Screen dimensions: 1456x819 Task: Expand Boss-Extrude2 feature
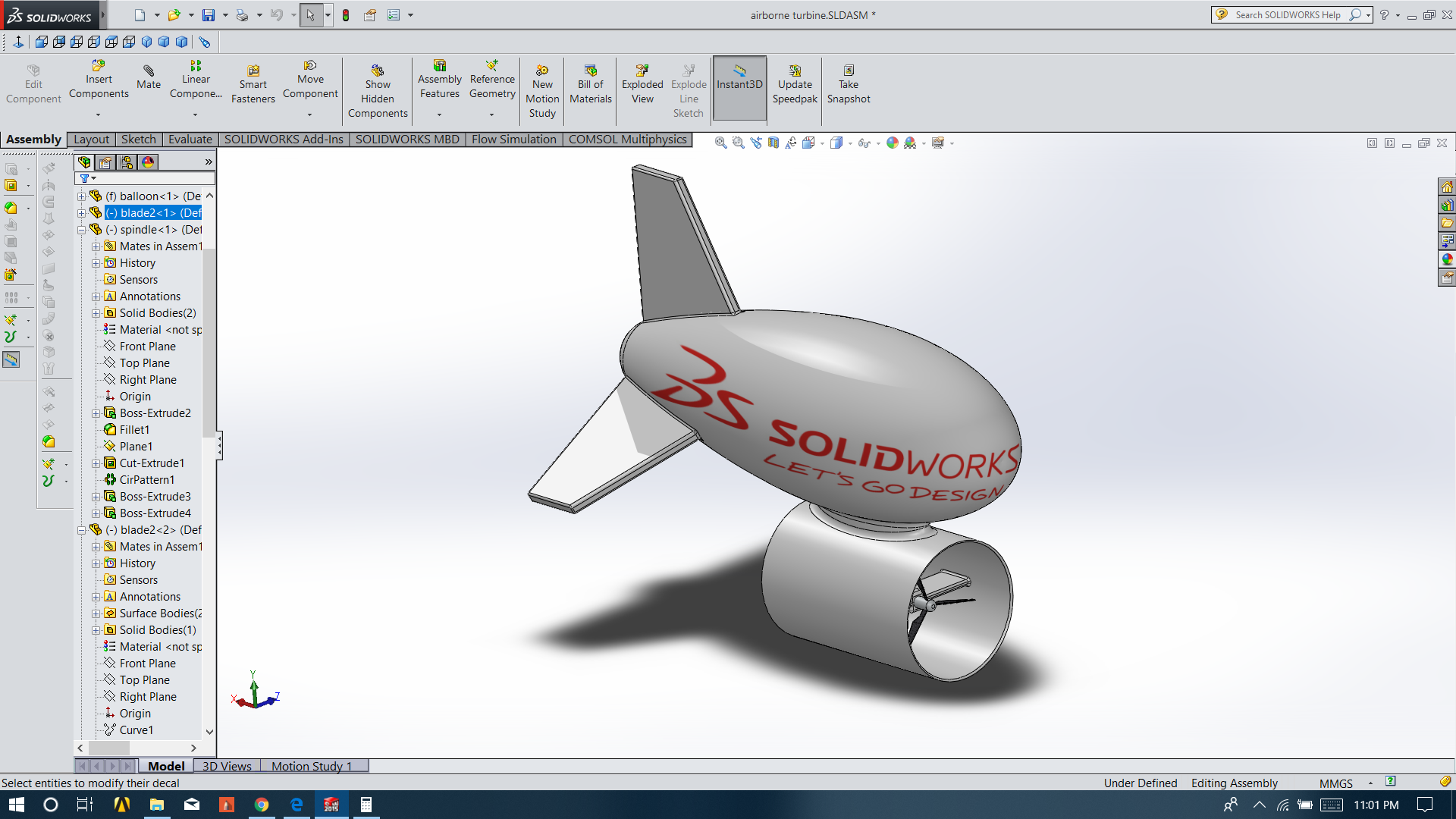pyautogui.click(x=96, y=413)
